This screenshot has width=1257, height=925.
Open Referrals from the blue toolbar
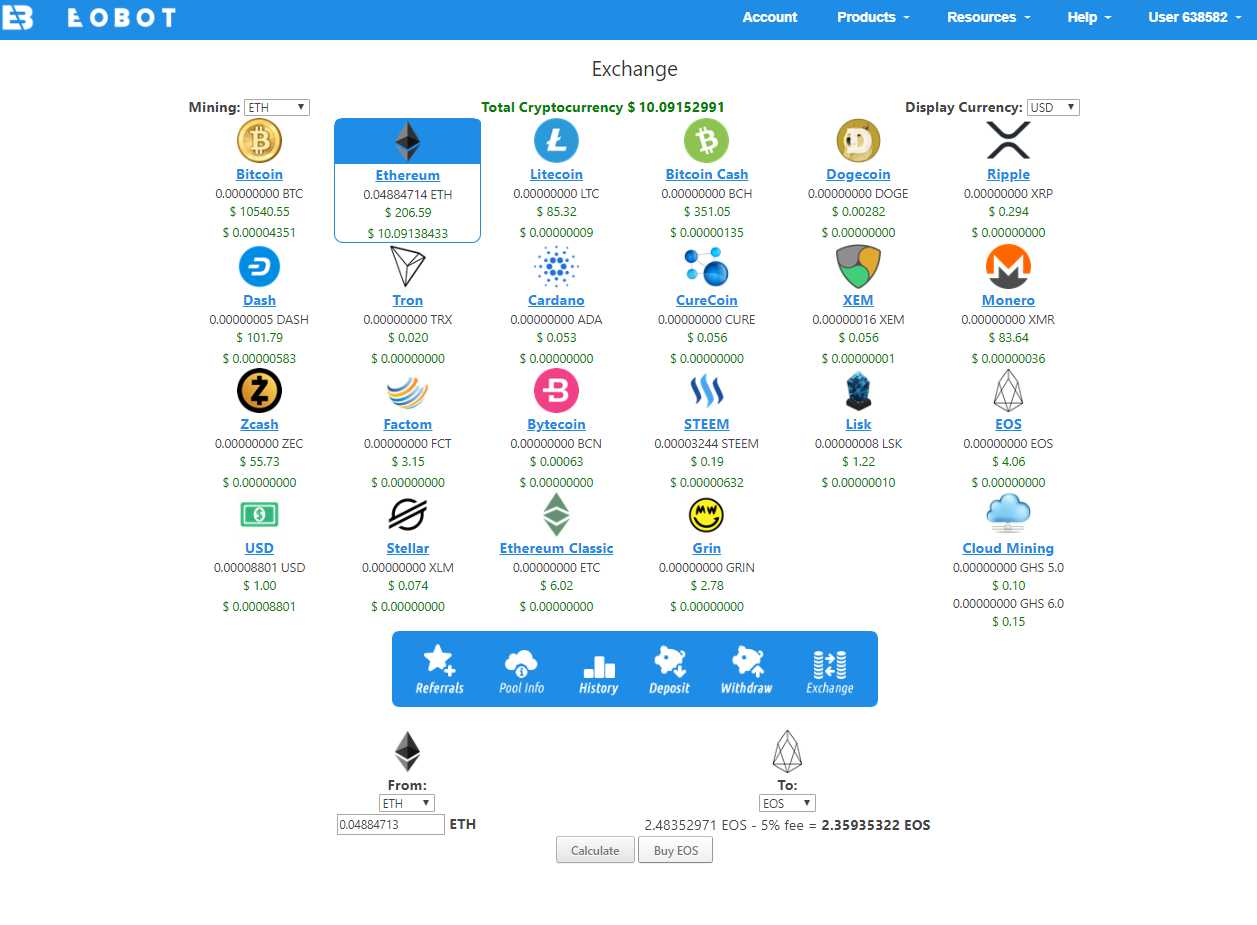(440, 669)
